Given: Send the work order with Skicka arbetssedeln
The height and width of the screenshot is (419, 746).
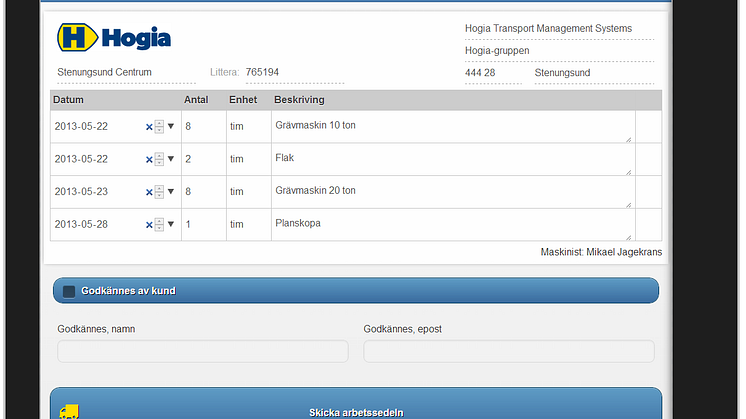Looking at the screenshot, I should click(x=356, y=404).
